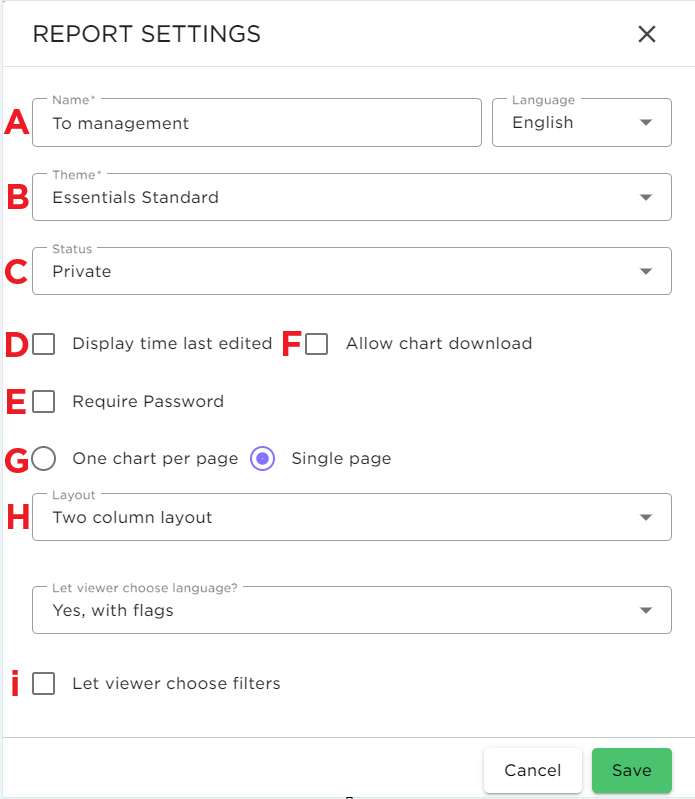This screenshot has height=799, width=695.
Task: Tick the Allow chart download checkbox
Action: 316,344
